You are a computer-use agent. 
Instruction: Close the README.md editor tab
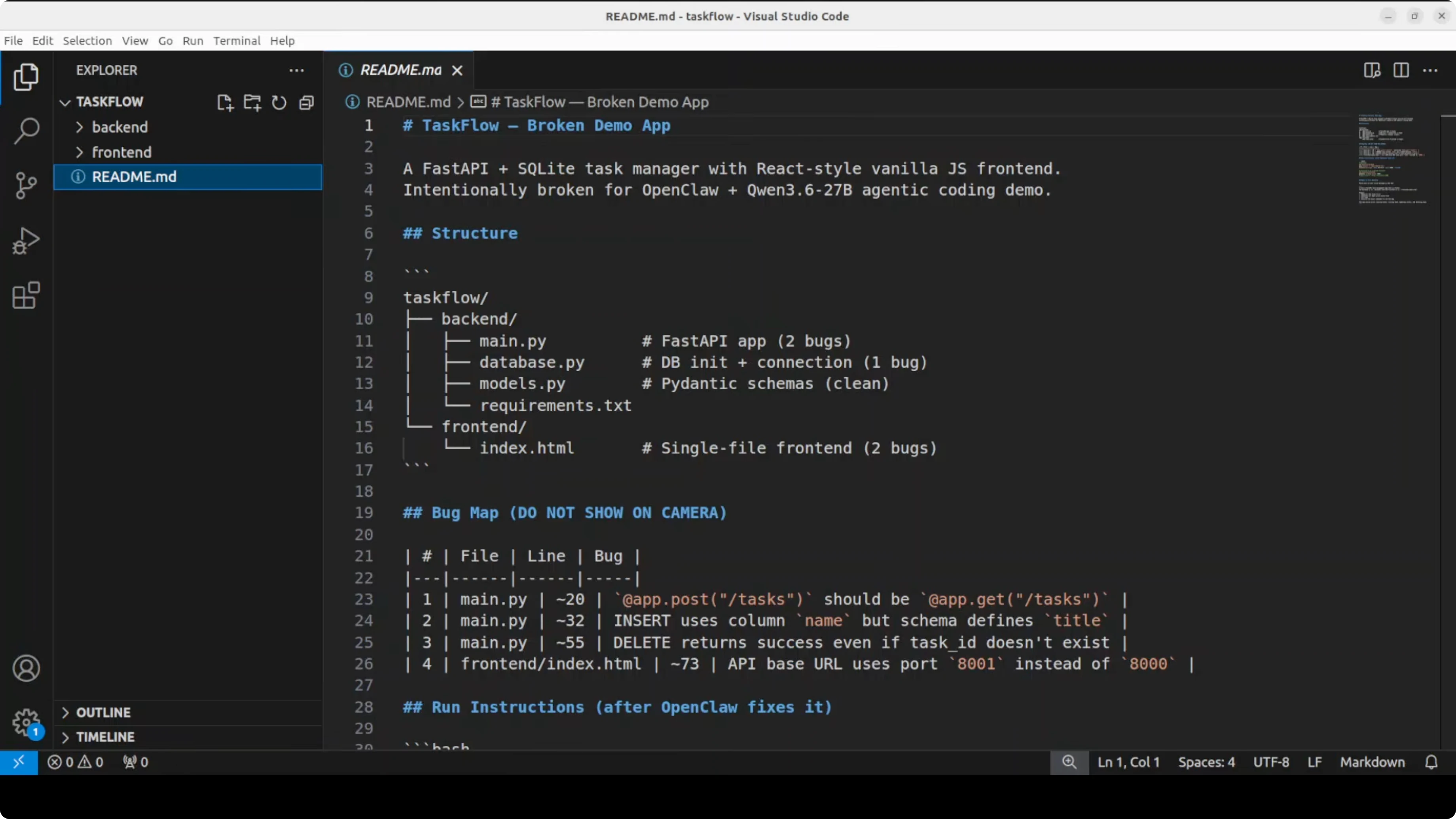pos(457,70)
